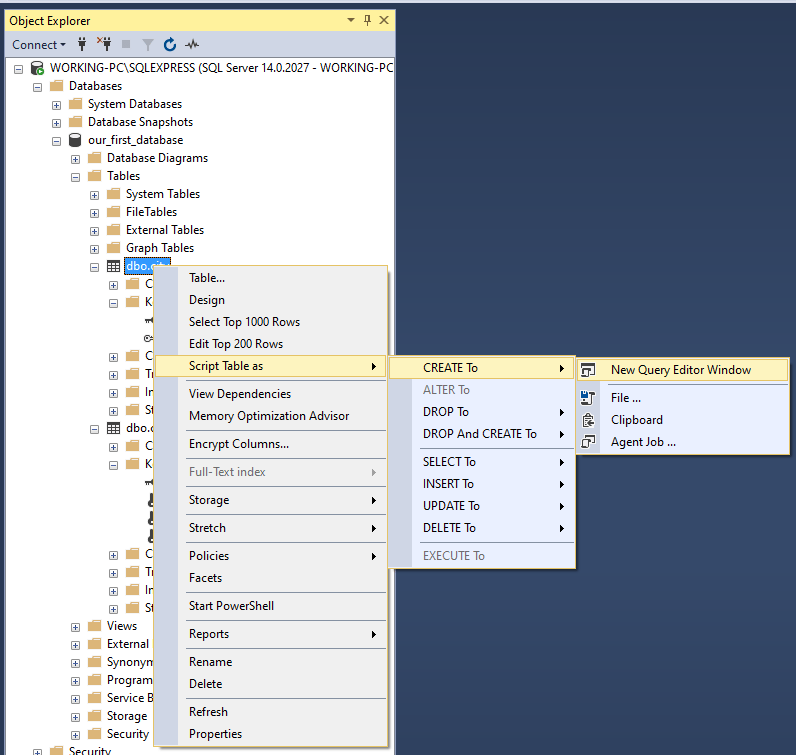Viewport: 796px width, 755px height.
Task: Click the Disconnect plug icon with red X
Action: pos(104,44)
